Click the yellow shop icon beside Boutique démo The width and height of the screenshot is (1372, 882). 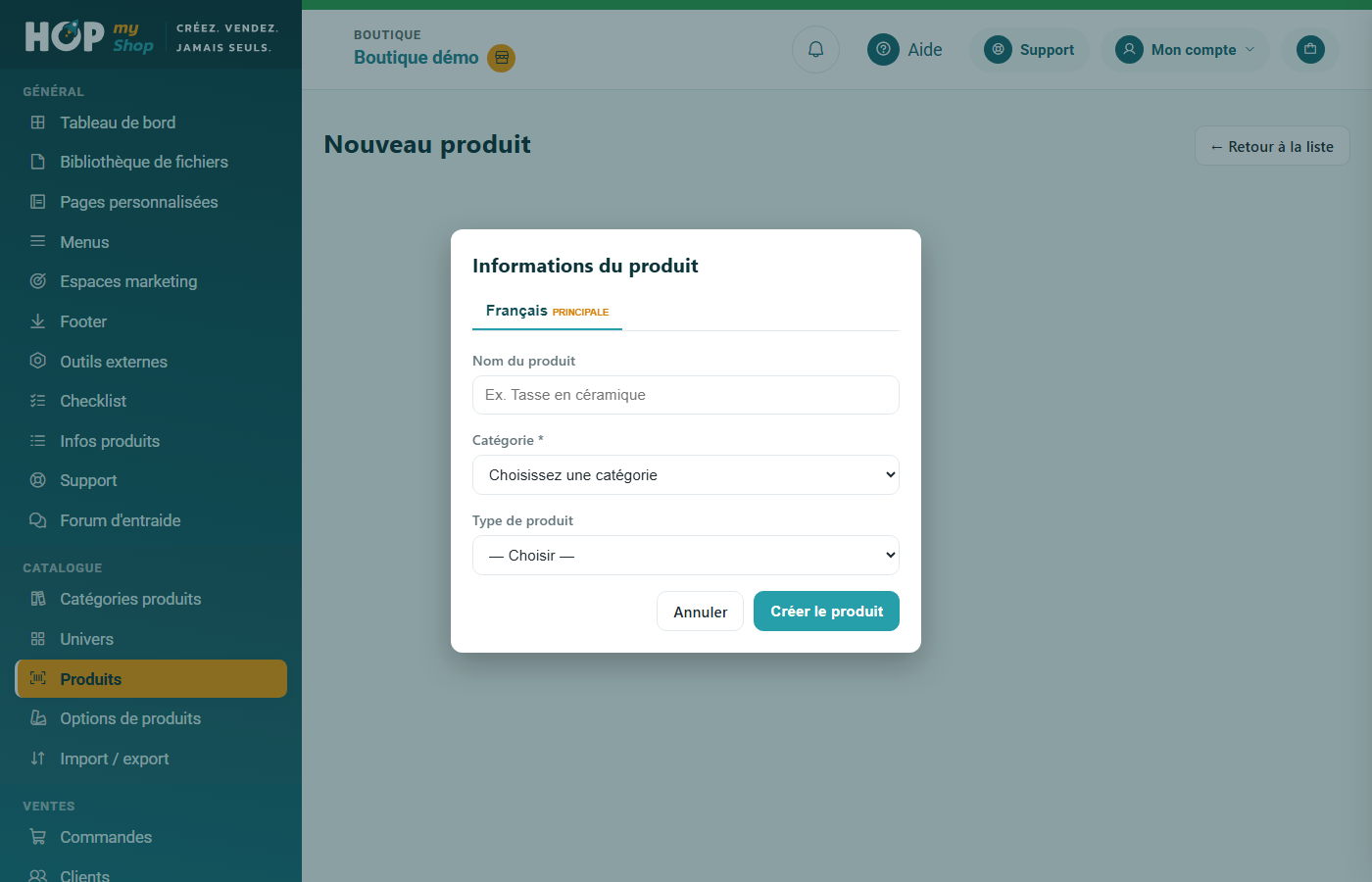502,58
